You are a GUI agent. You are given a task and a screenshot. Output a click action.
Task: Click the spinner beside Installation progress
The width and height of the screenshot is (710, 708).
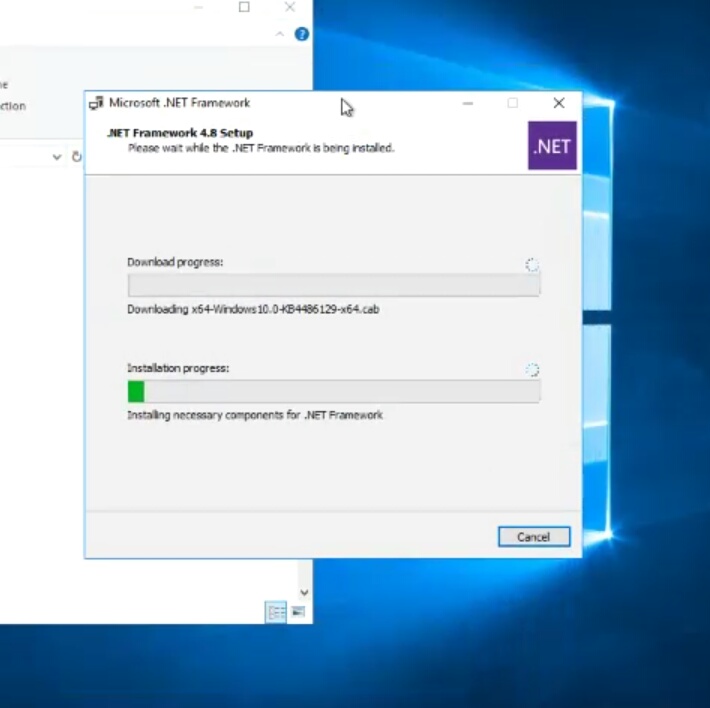pos(532,370)
